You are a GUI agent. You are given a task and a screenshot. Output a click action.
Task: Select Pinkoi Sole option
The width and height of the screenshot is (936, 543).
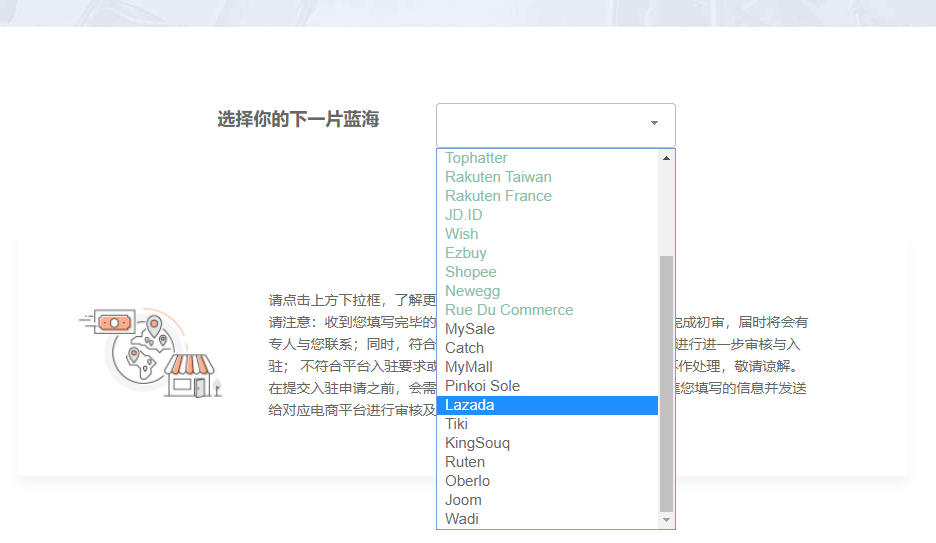pos(547,386)
